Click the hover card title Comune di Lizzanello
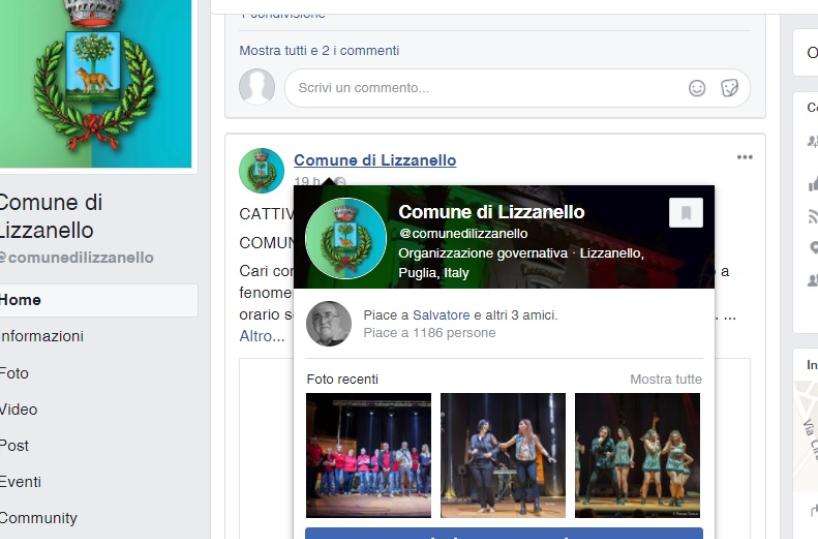This screenshot has width=818, height=539. (491, 212)
